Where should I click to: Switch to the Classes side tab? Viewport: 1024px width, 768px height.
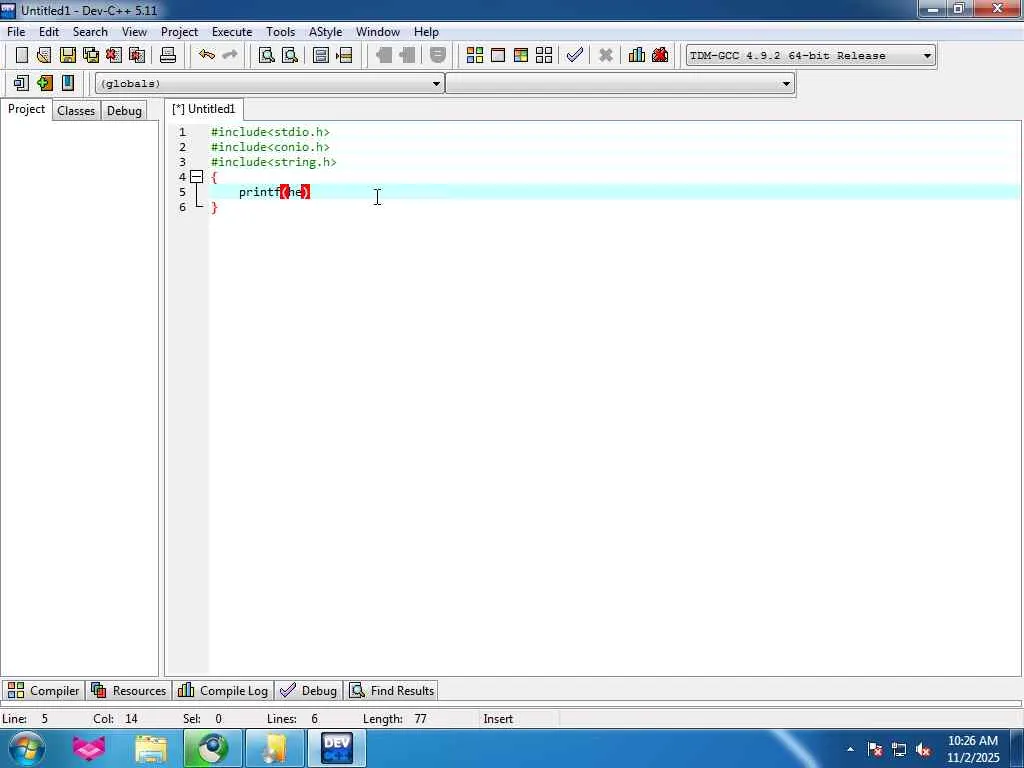point(76,111)
